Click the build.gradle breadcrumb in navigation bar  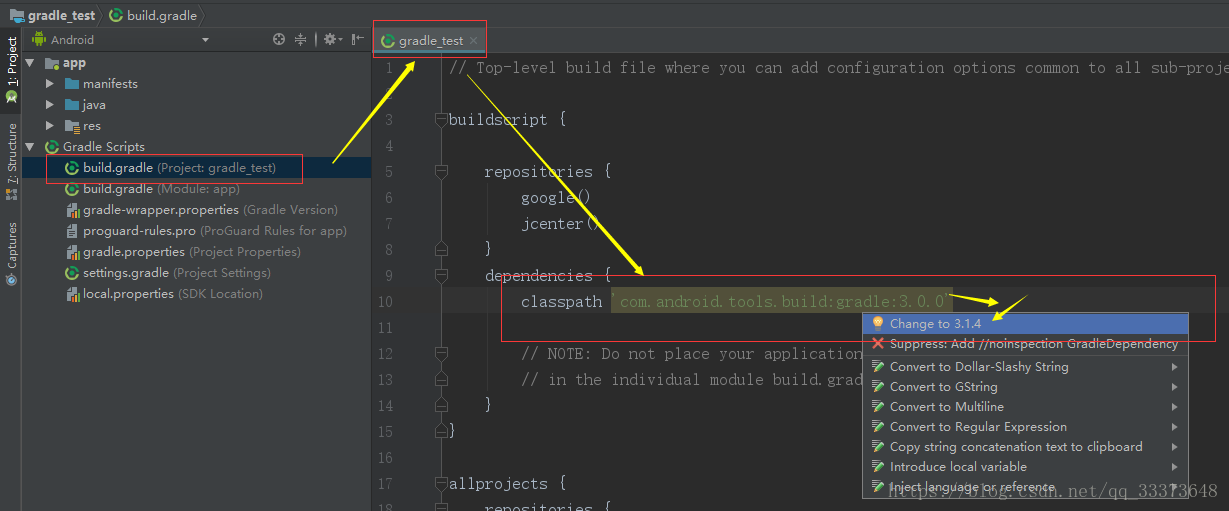[154, 15]
